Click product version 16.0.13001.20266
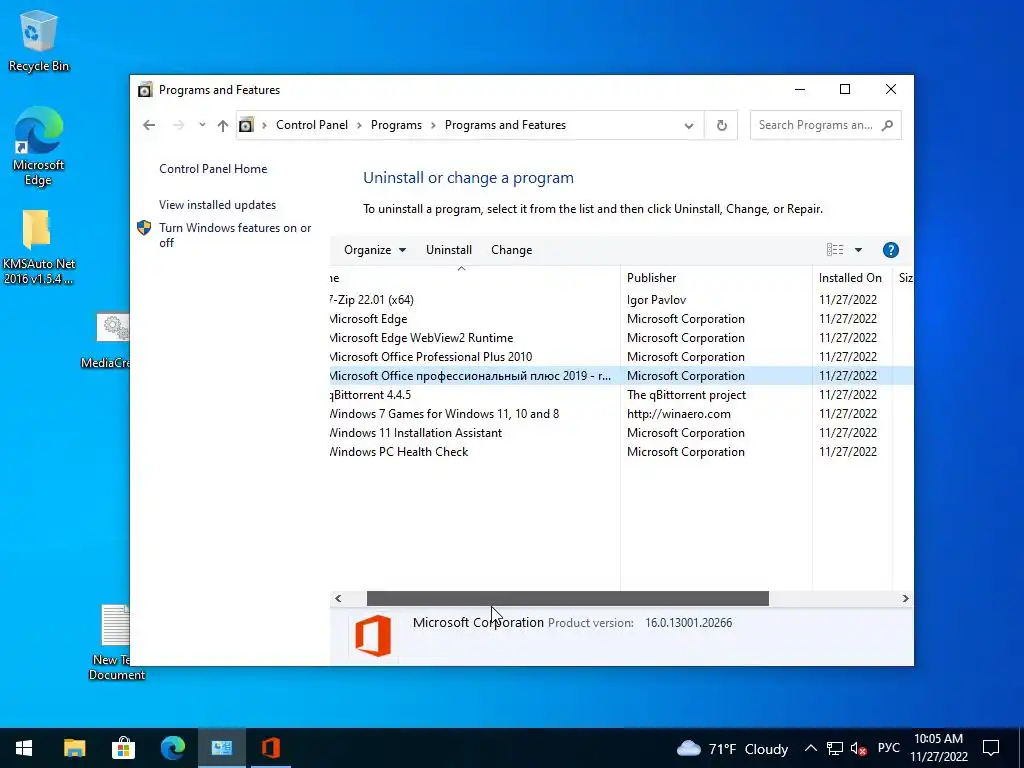The width and height of the screenshot is (1024, 768). click(x=688, y=622)
